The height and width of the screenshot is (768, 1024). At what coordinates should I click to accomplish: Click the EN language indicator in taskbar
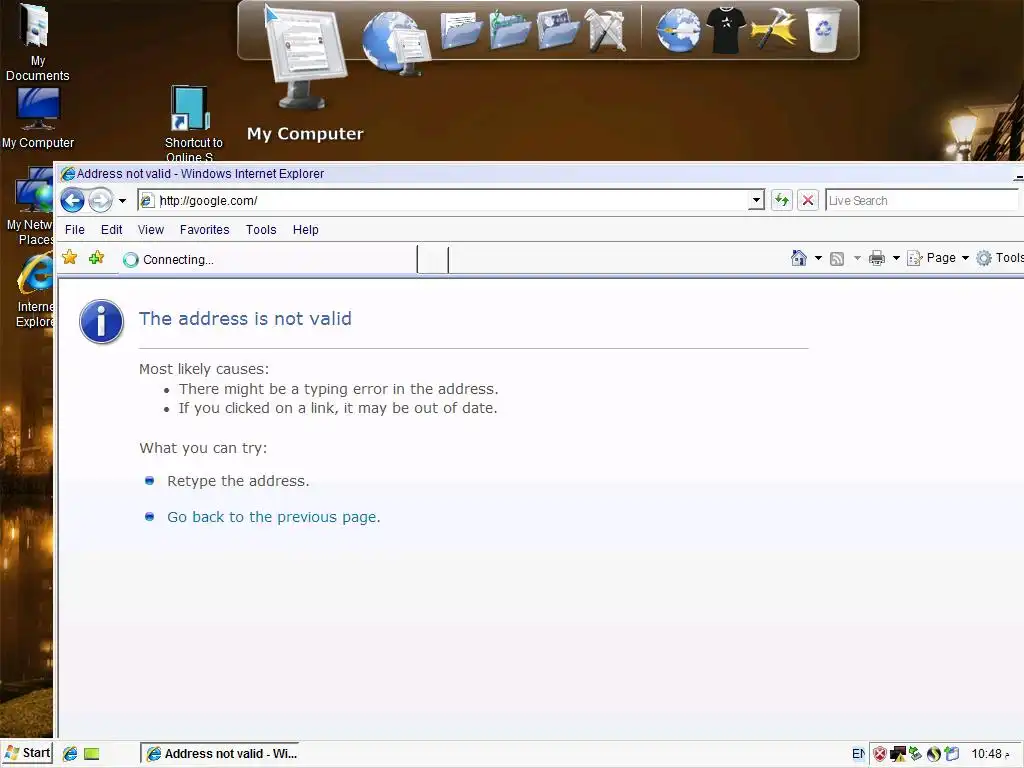pyautogui.click(x=859, y=754)
